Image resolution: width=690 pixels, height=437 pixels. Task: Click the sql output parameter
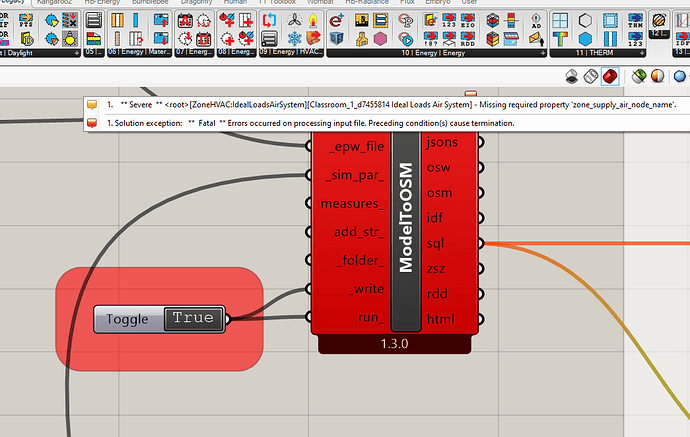(435, 243)
